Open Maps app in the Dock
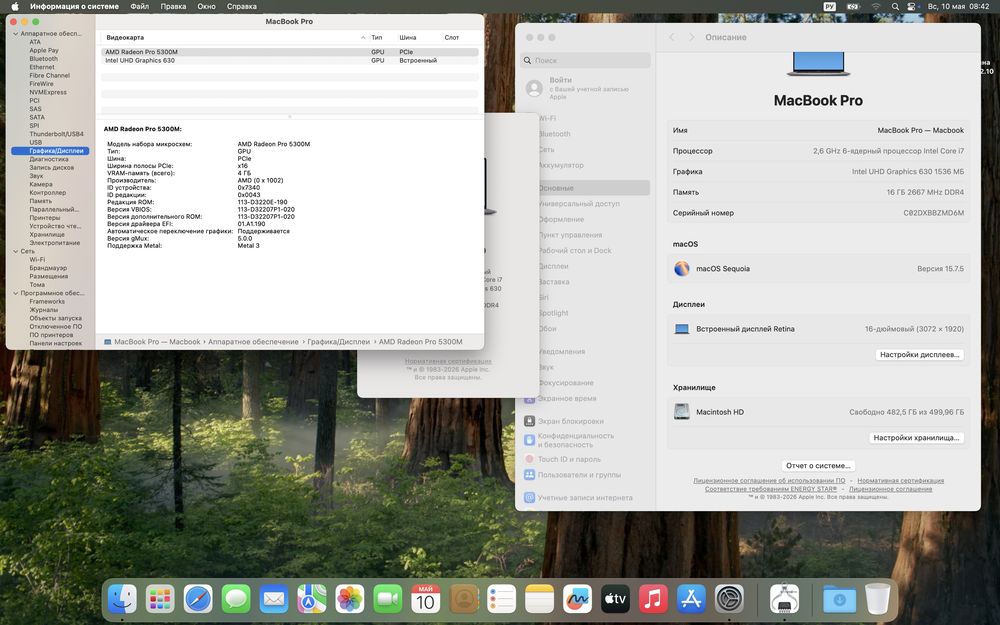Viewport: 1000px width, 625px height. (x=312, y=599)
